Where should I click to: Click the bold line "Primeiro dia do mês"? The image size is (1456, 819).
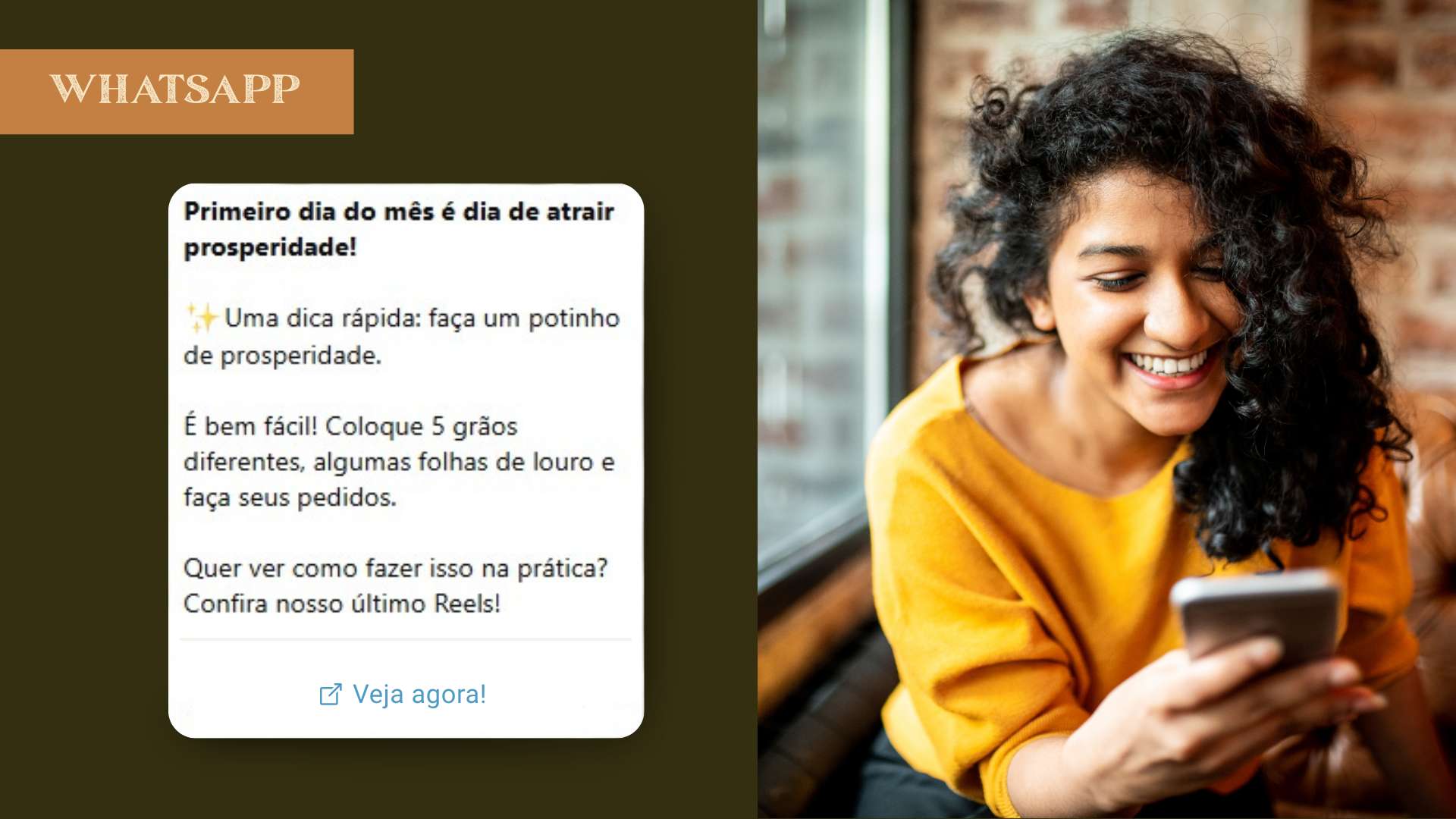399,212
